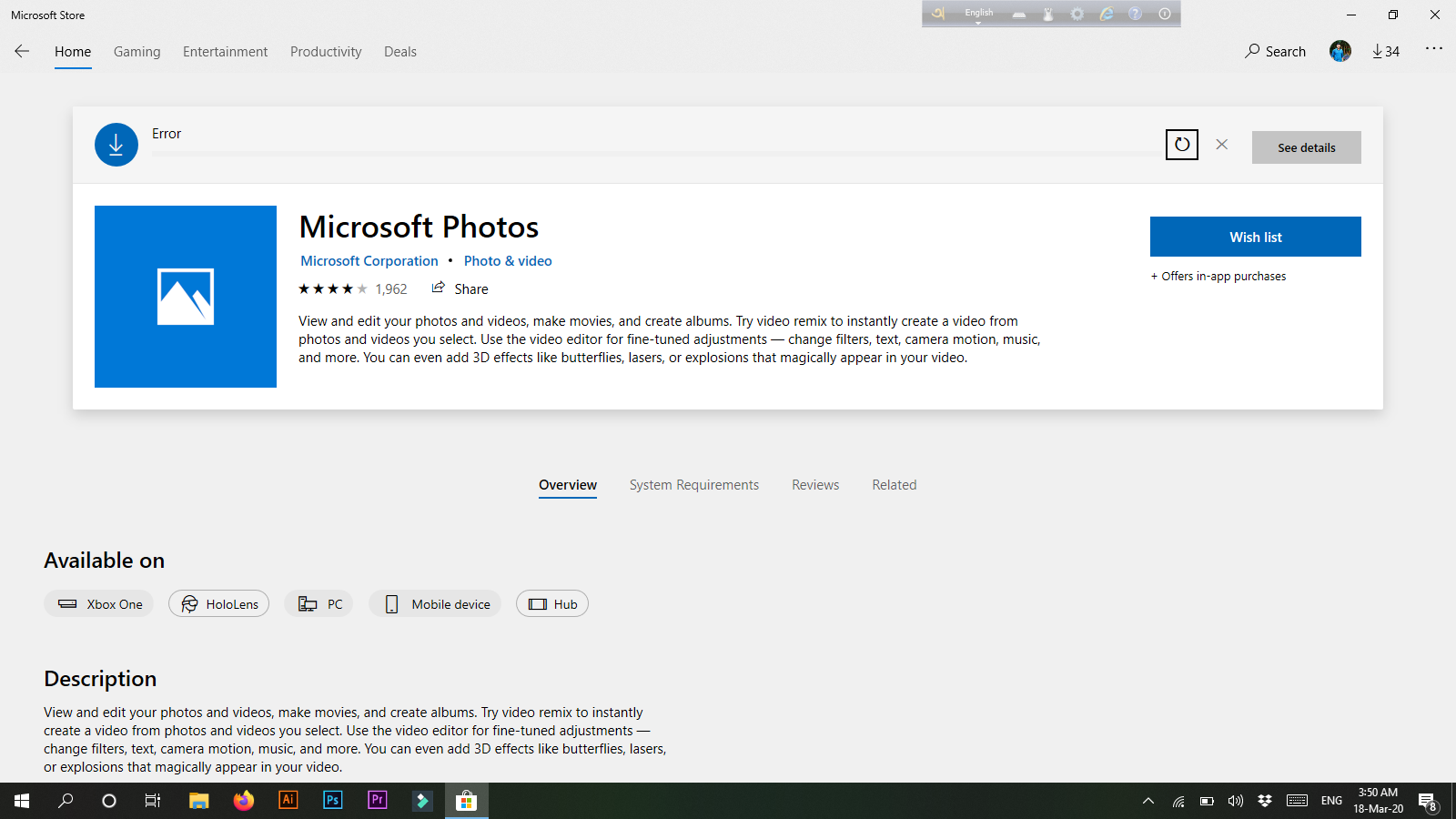The width and height of the screenshot is (1456, 819).
Task: Click the Xbox One availability chip
Action: tap(99, 603)
